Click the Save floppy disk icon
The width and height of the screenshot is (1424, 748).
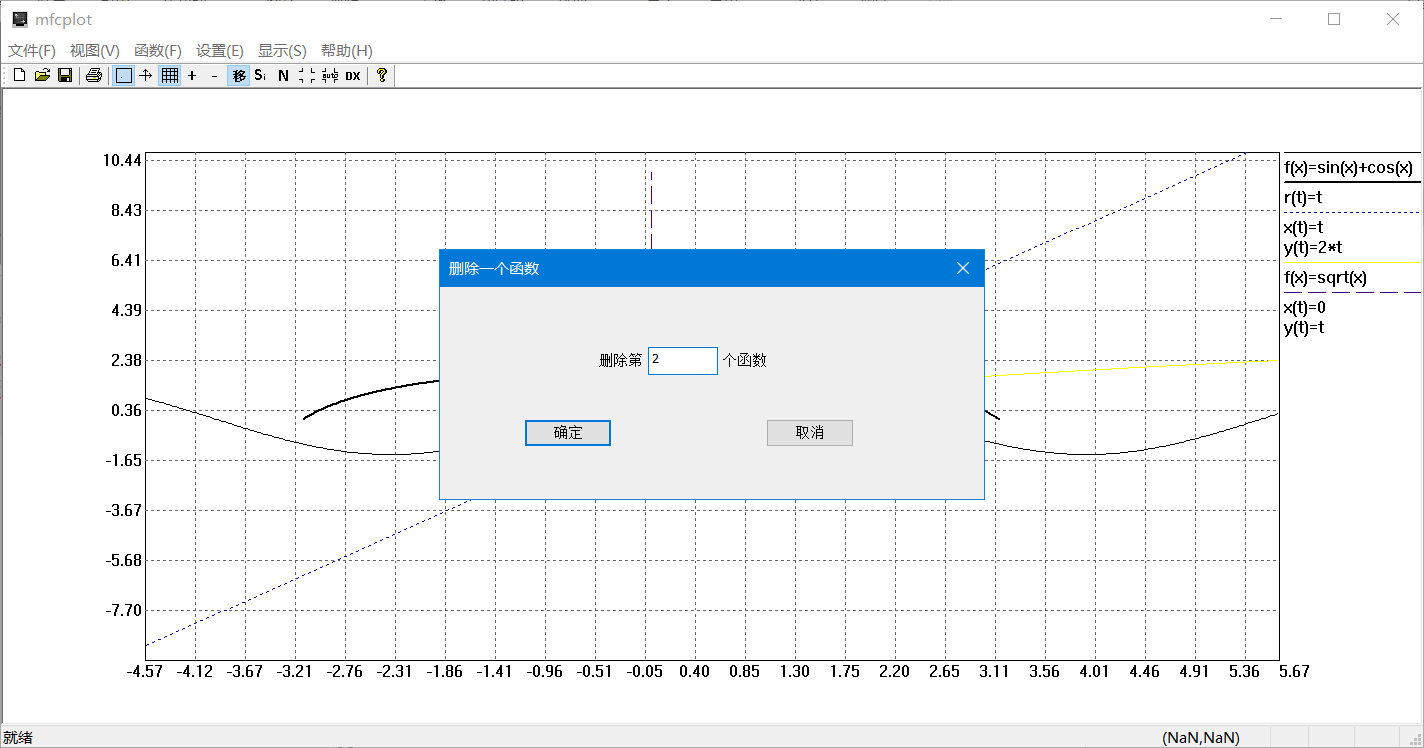(65, 75)
